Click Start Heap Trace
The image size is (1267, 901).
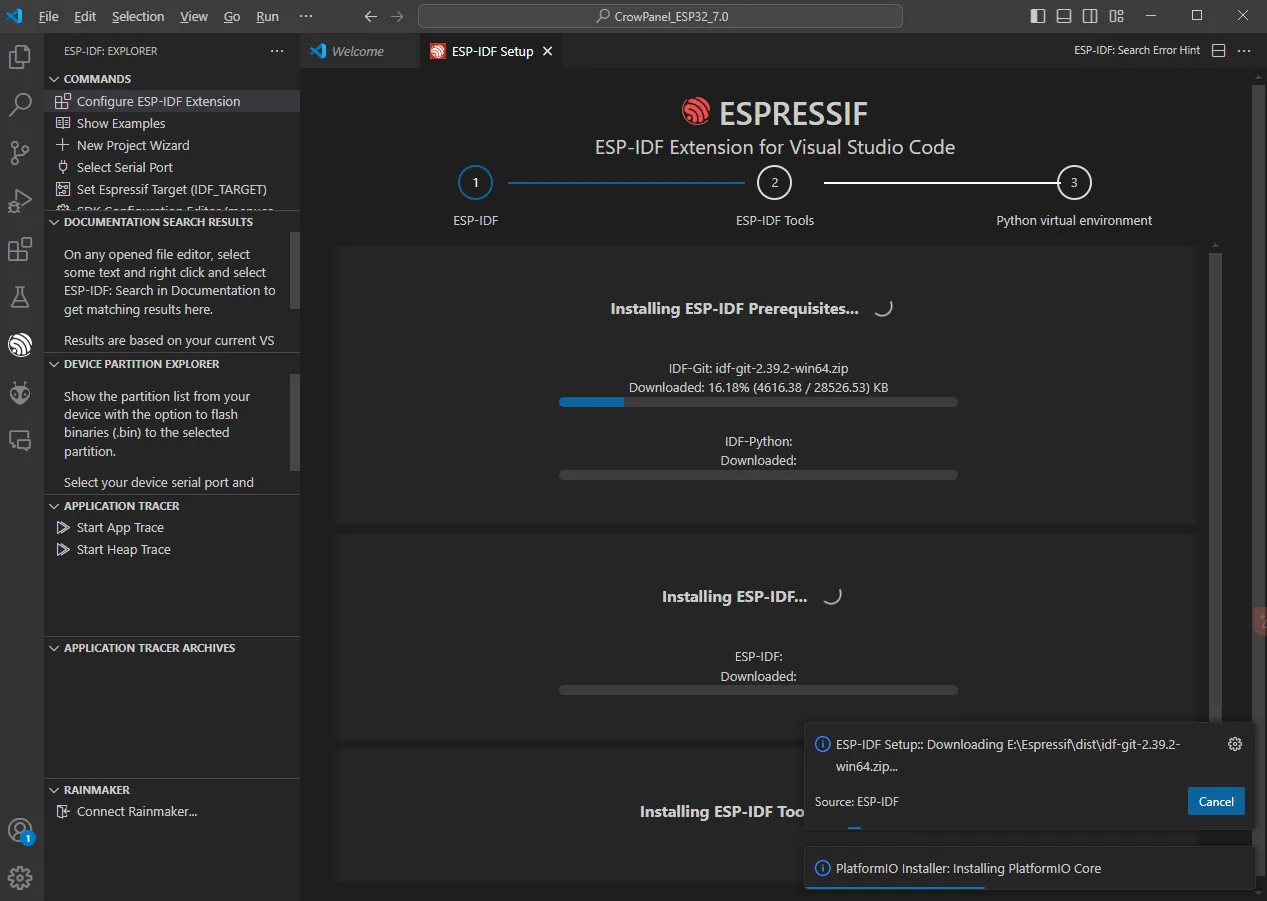123,549
